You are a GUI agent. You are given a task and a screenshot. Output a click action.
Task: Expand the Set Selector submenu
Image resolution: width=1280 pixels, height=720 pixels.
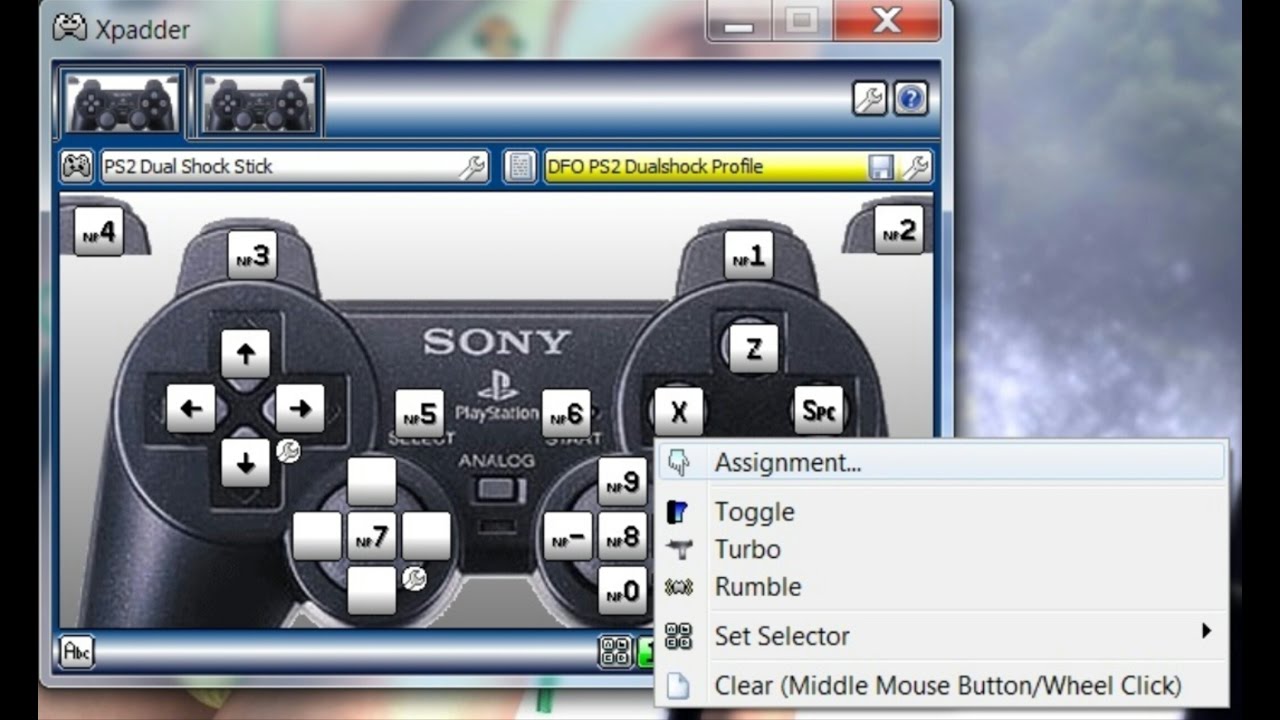pyautogui.click(x=941, y=636)
